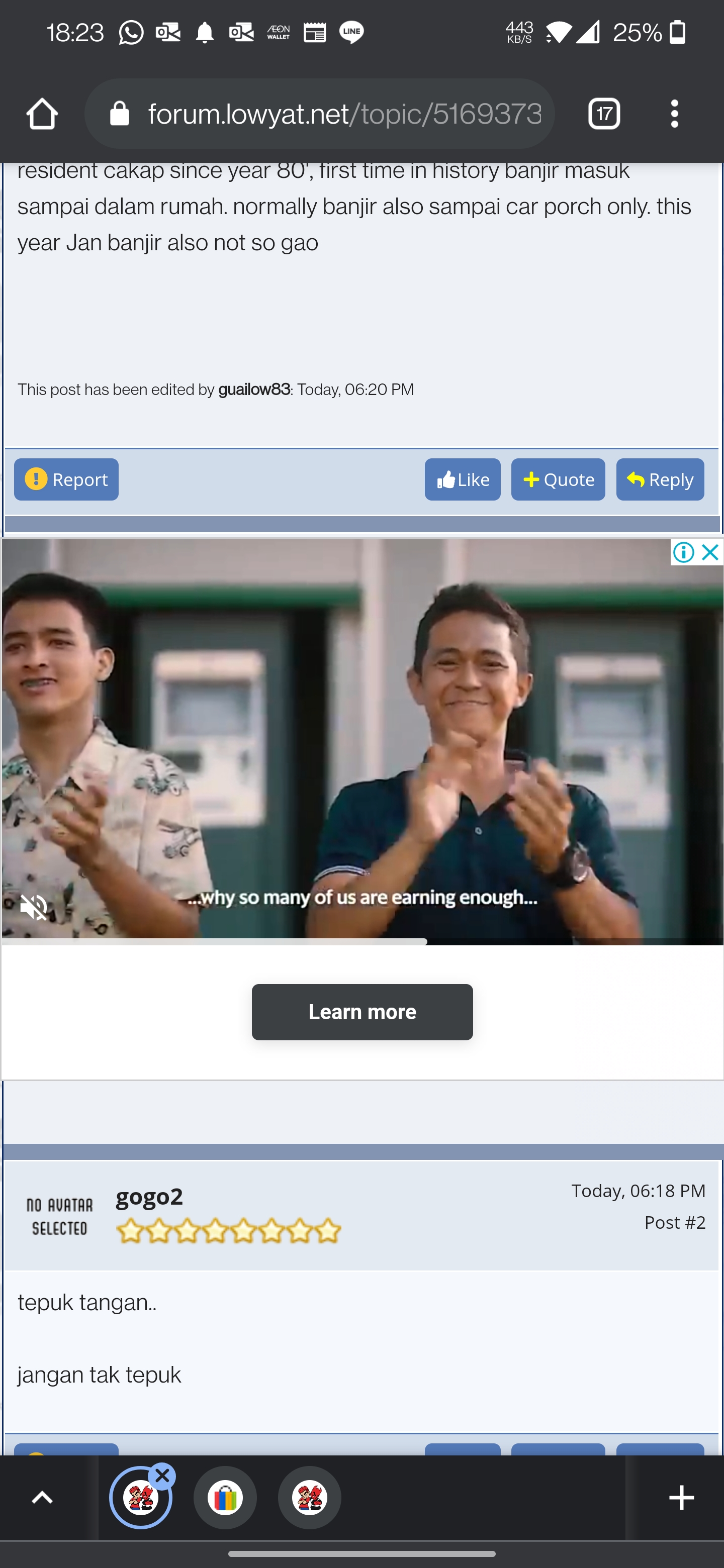
Task: Open the Post #2 permalink
Action: point(675,1222)
